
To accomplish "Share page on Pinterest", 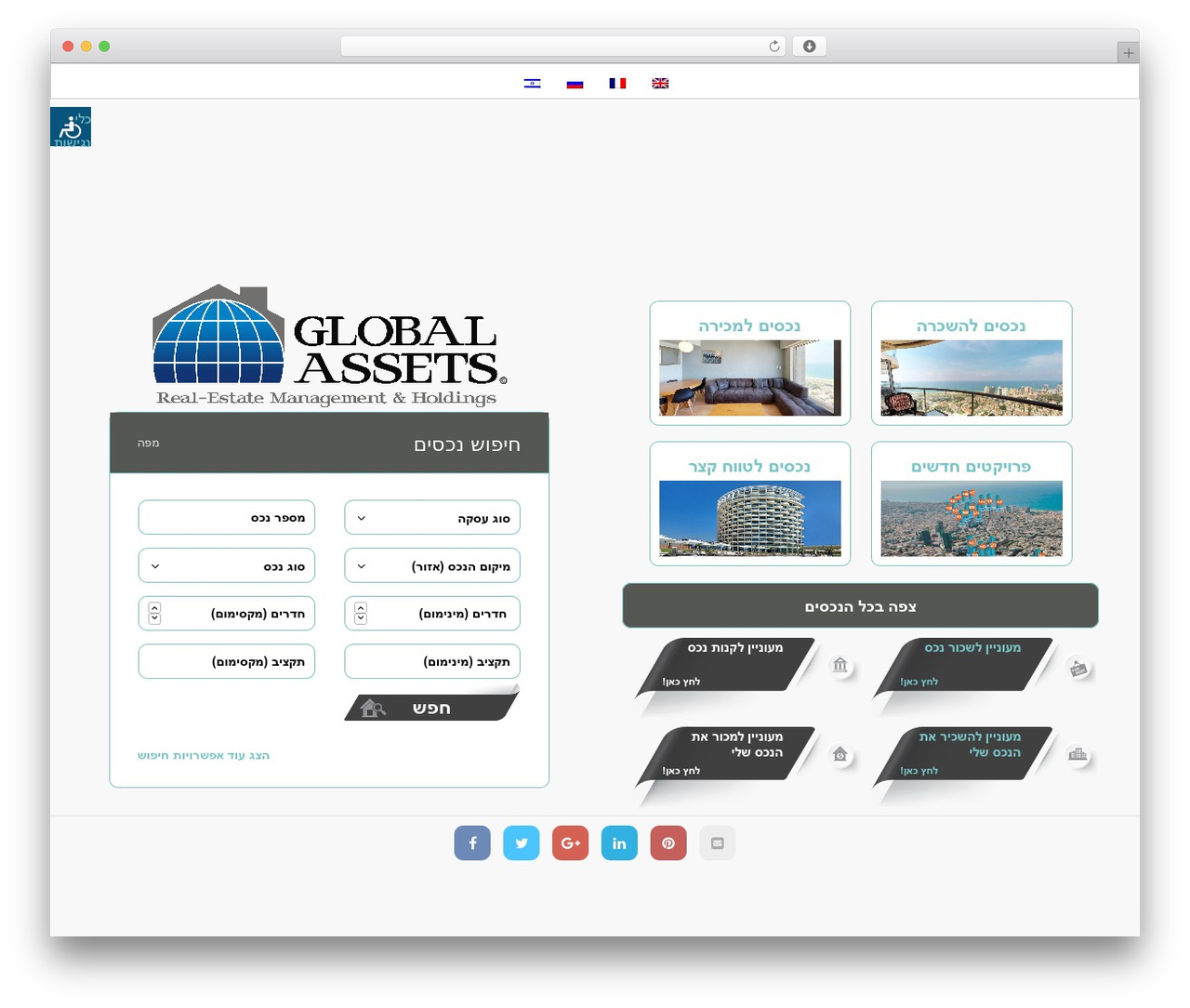I will [668, 843].
